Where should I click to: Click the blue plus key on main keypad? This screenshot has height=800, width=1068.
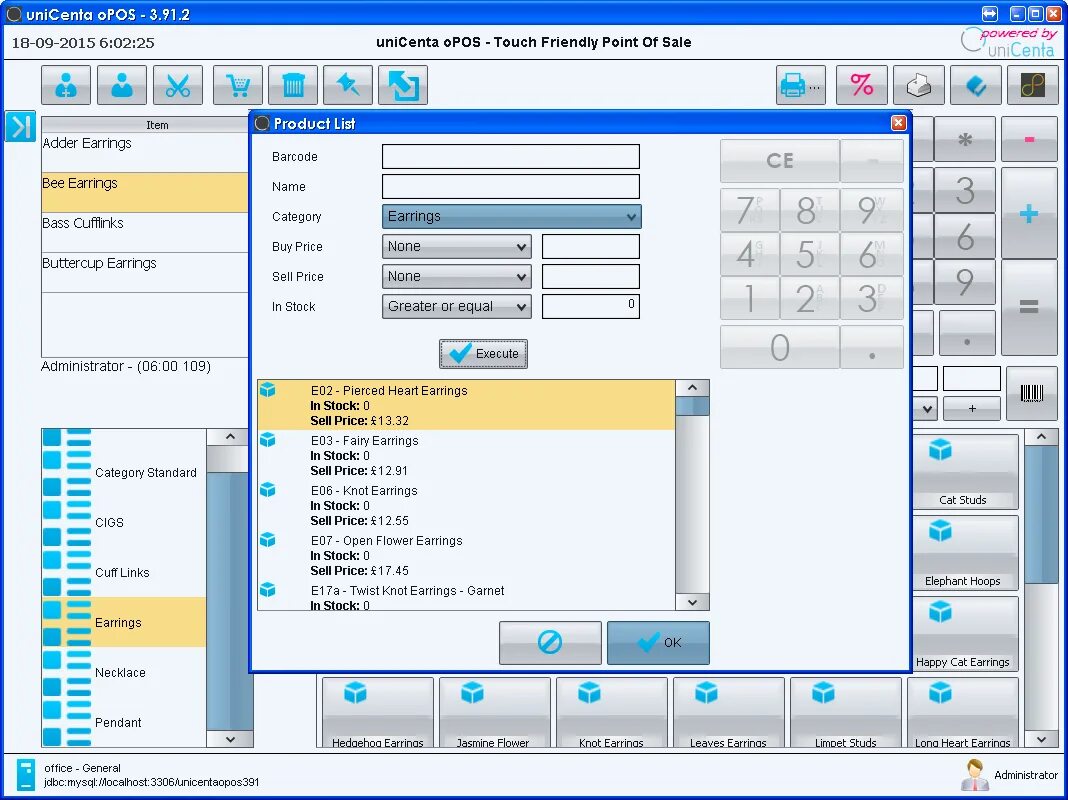tap(1028, 213)
